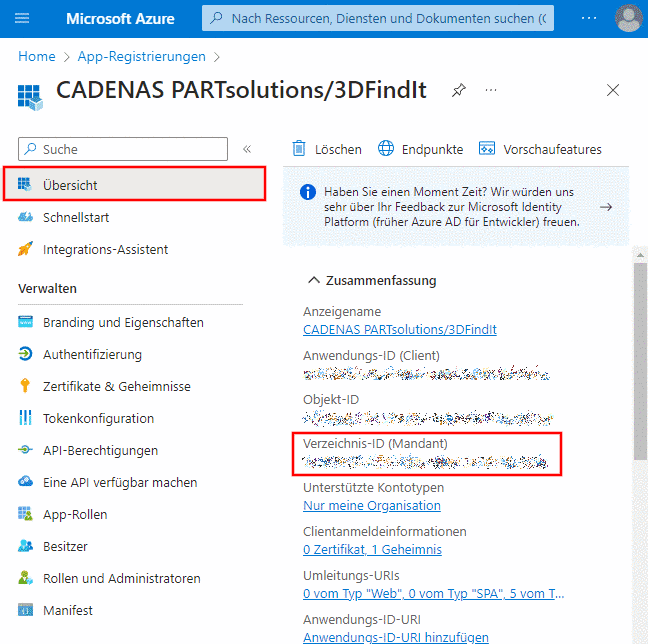Open Schnellstart in the sidebar

tap(76, 217)
